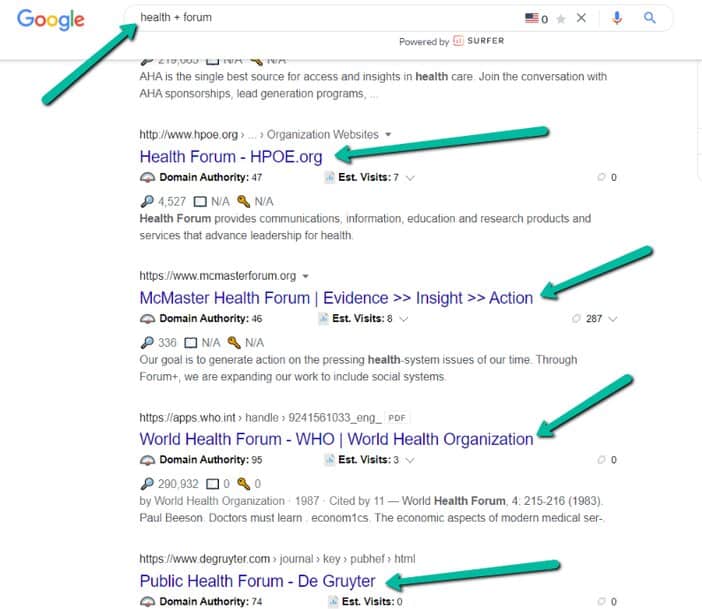Expand dropdown next to mcmasterforum.org URL
This screenshot has height=609, width=702.
click(305, 276)
